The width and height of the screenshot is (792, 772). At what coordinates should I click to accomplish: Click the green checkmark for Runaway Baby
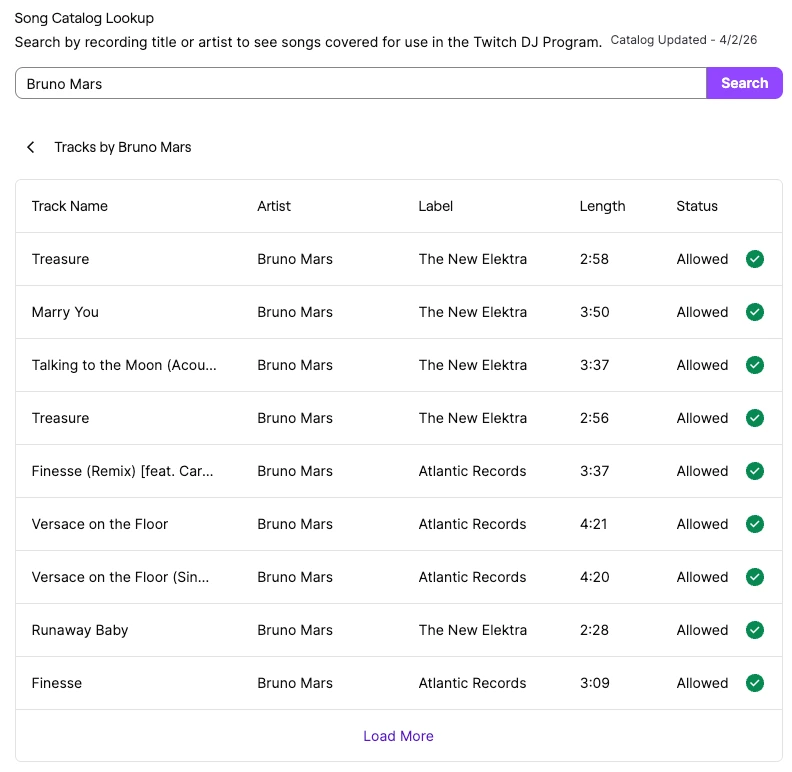(x=755, y=630)
